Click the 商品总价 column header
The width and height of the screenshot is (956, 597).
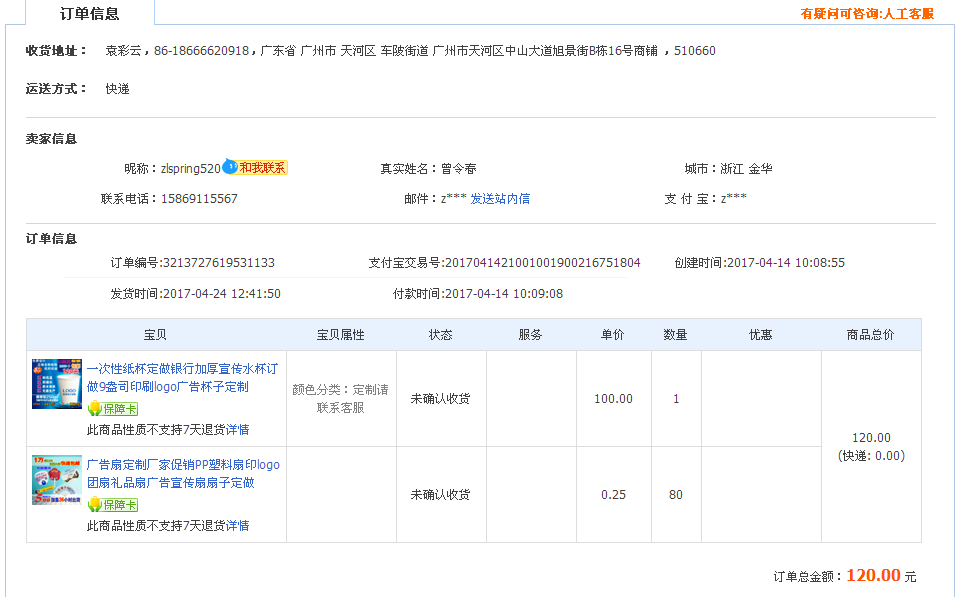click(x=870, y=335)
